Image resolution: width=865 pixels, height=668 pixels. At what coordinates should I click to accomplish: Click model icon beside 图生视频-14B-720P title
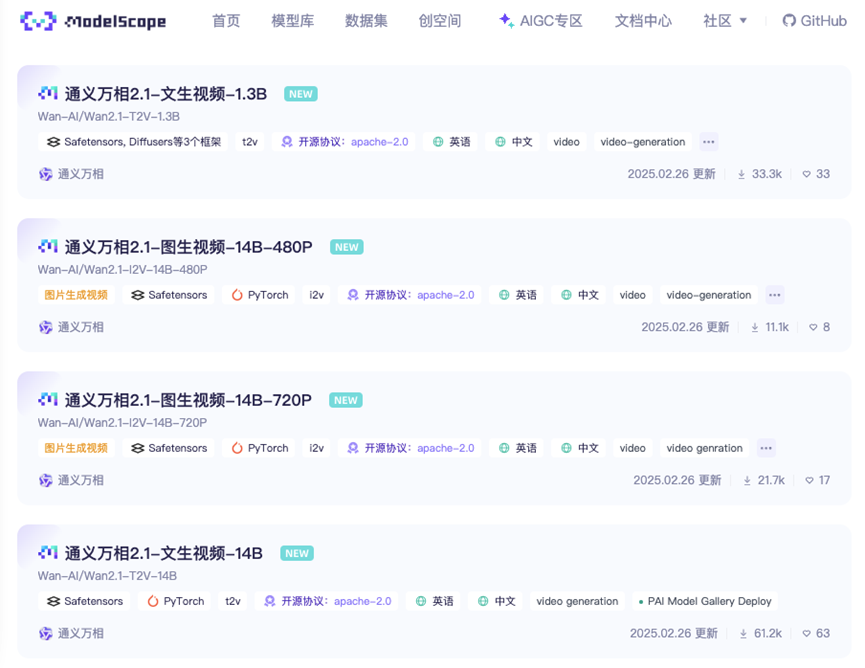pyautogui.click(x=48, y=399)
